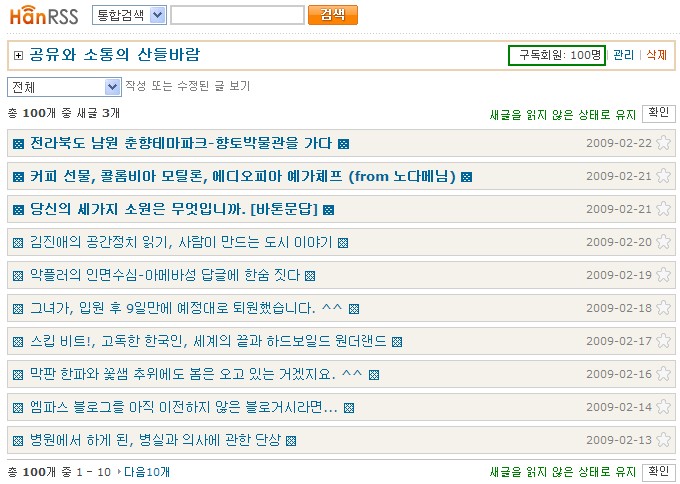
Task: Open the 통합검색 search type dropdown
Action: click(129, 16)
